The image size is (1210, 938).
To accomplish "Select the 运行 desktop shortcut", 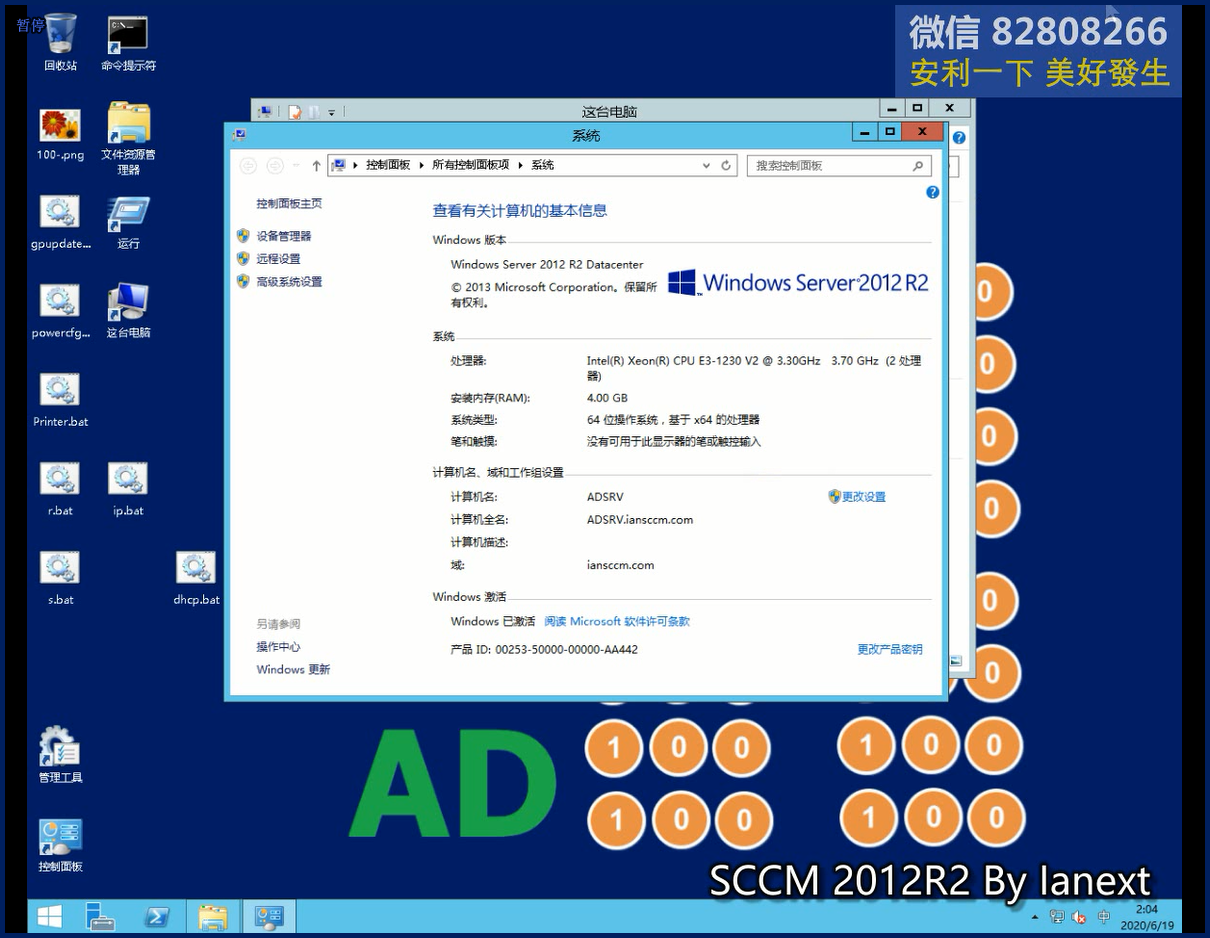I will tap(128, 222).
